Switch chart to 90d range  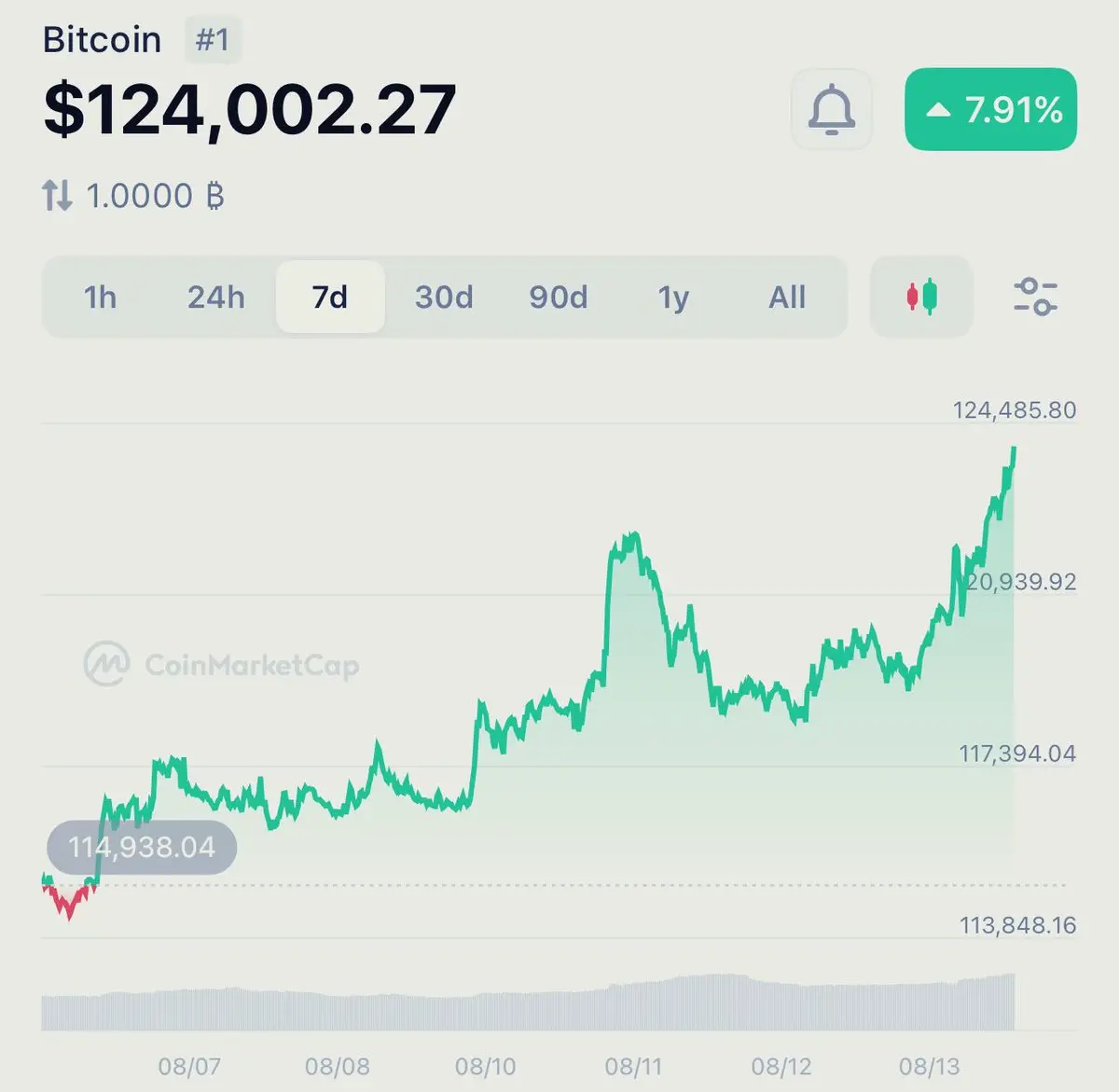[x=559, y=297]
